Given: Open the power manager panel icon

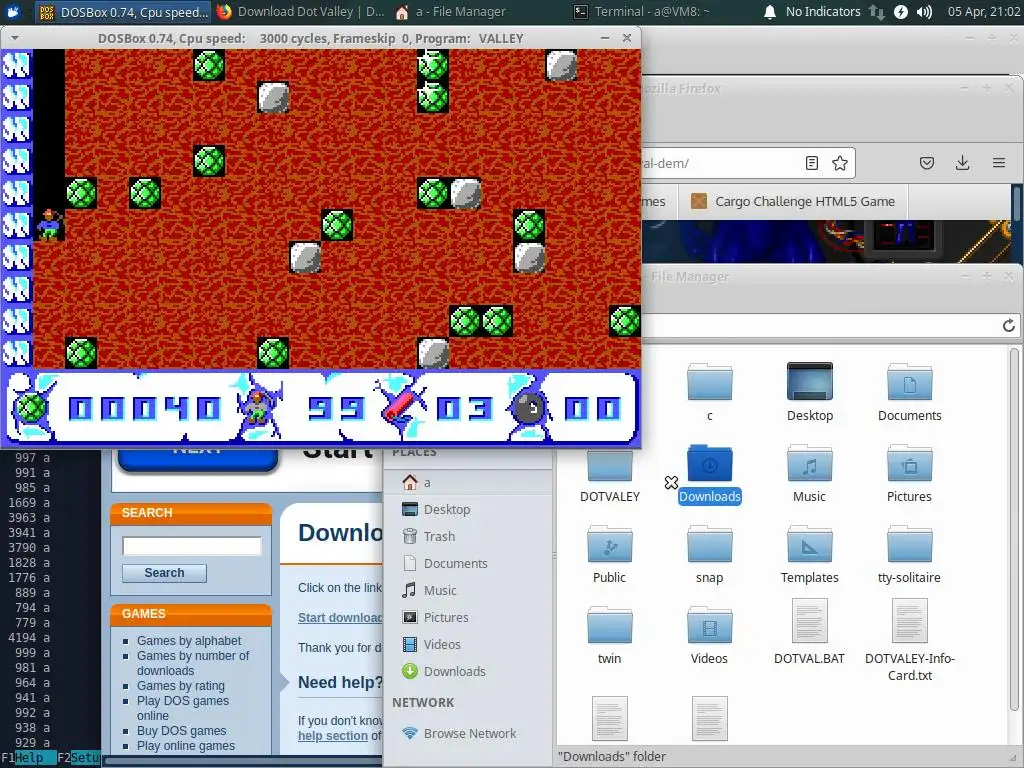Looking at the screenshot, I should coord(901,12).
